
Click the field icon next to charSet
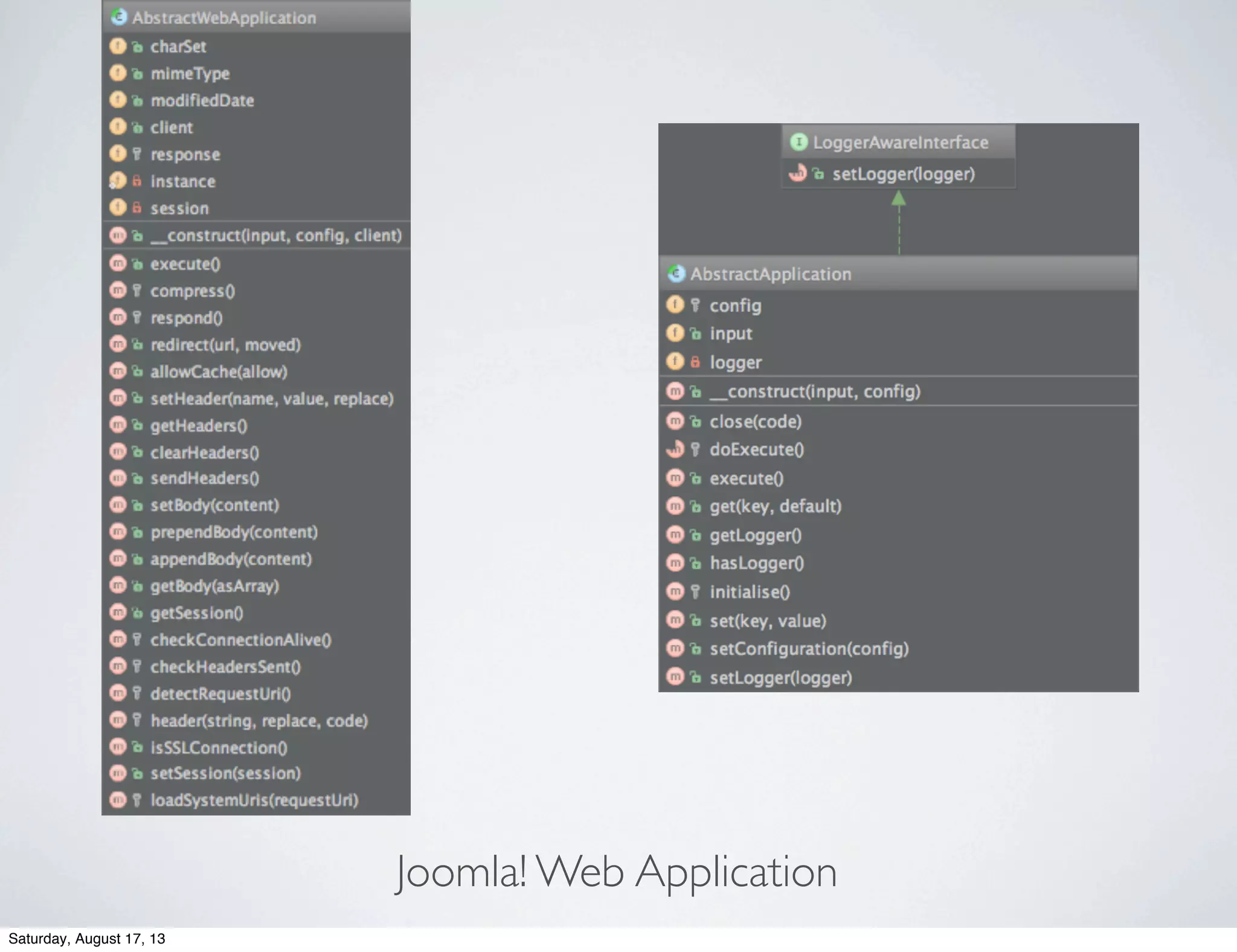[x=118, y=46]
